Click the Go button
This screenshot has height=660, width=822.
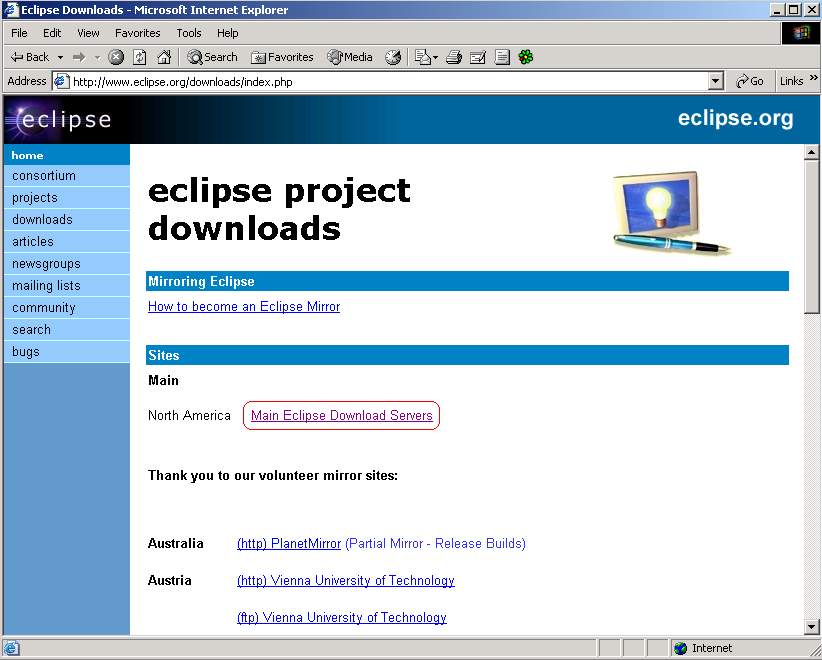(750, 81)
